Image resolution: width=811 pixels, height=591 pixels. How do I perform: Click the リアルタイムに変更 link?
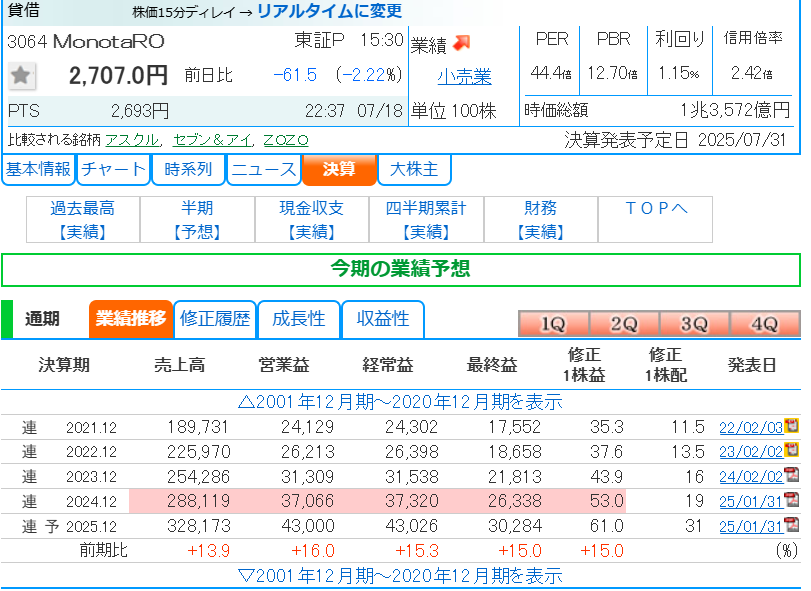tap(329, 12)
